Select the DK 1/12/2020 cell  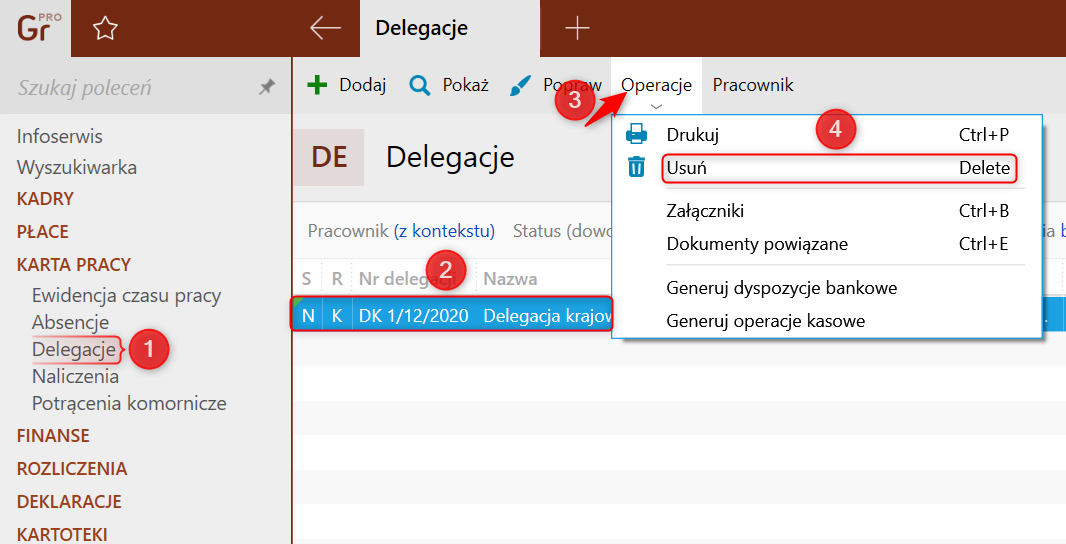click(x=413, y=316)
